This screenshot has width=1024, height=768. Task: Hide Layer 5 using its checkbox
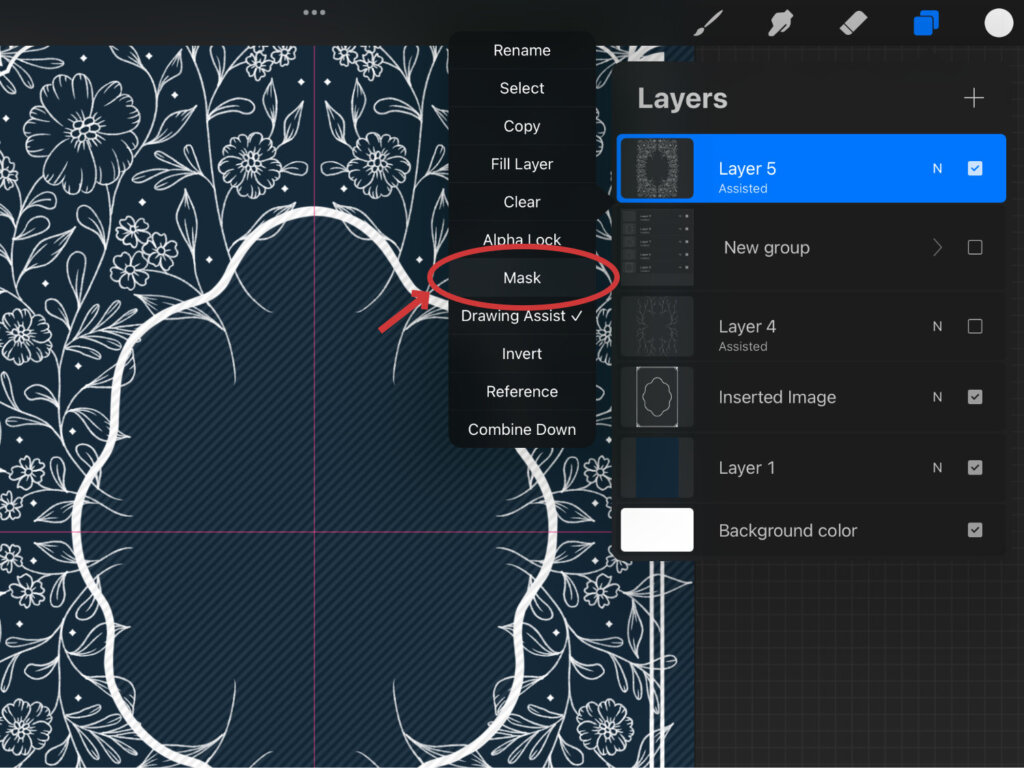click(x=975, y=169)
